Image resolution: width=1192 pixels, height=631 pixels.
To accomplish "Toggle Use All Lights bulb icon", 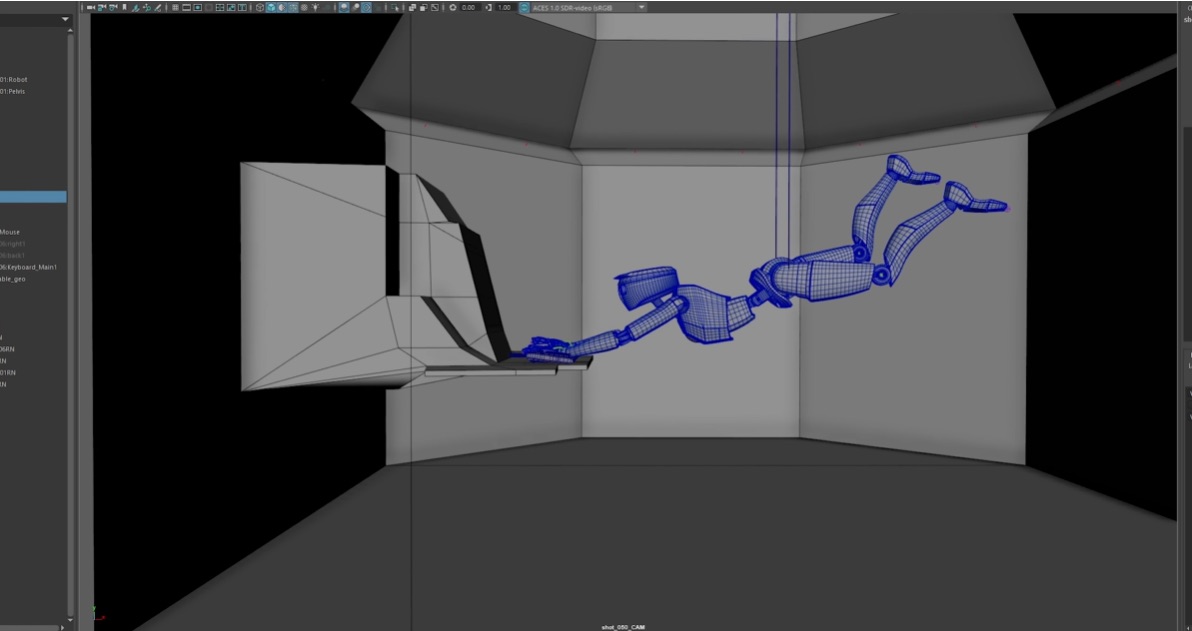I will 315,8.
